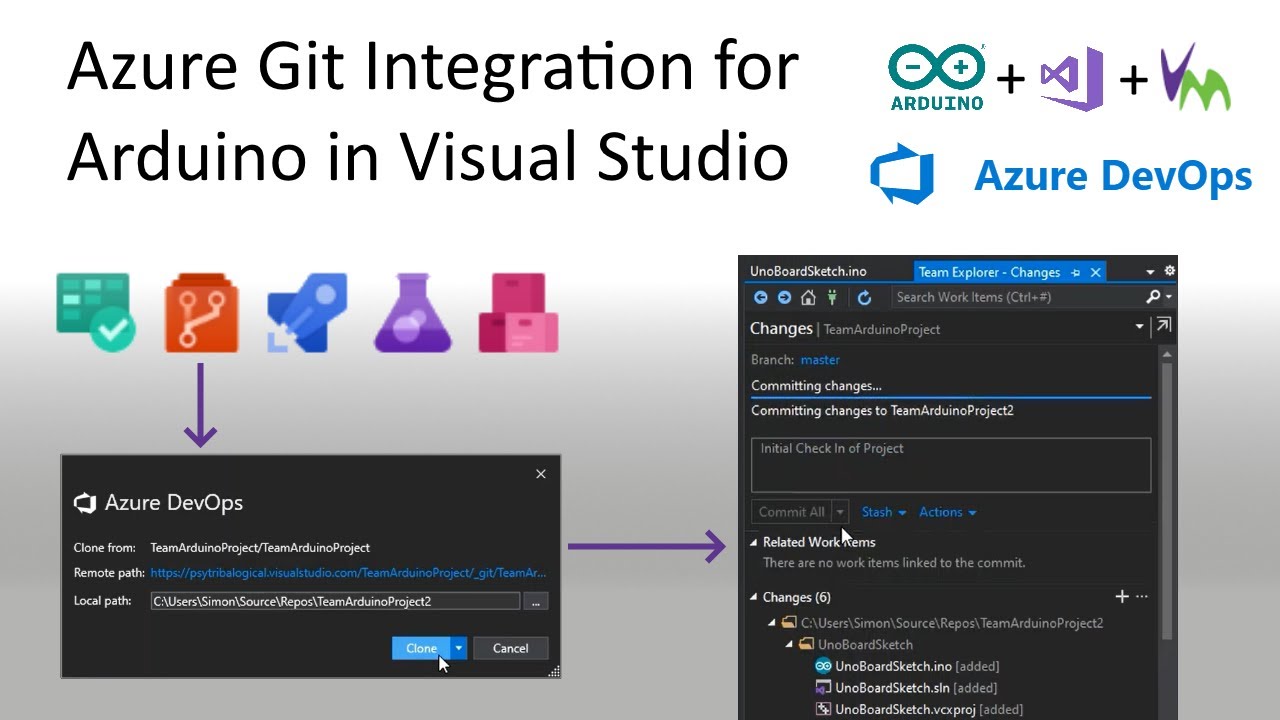Collapse the Changes (6) section
The width and height of the screenshot is (1280, 720).
(753, 597)
